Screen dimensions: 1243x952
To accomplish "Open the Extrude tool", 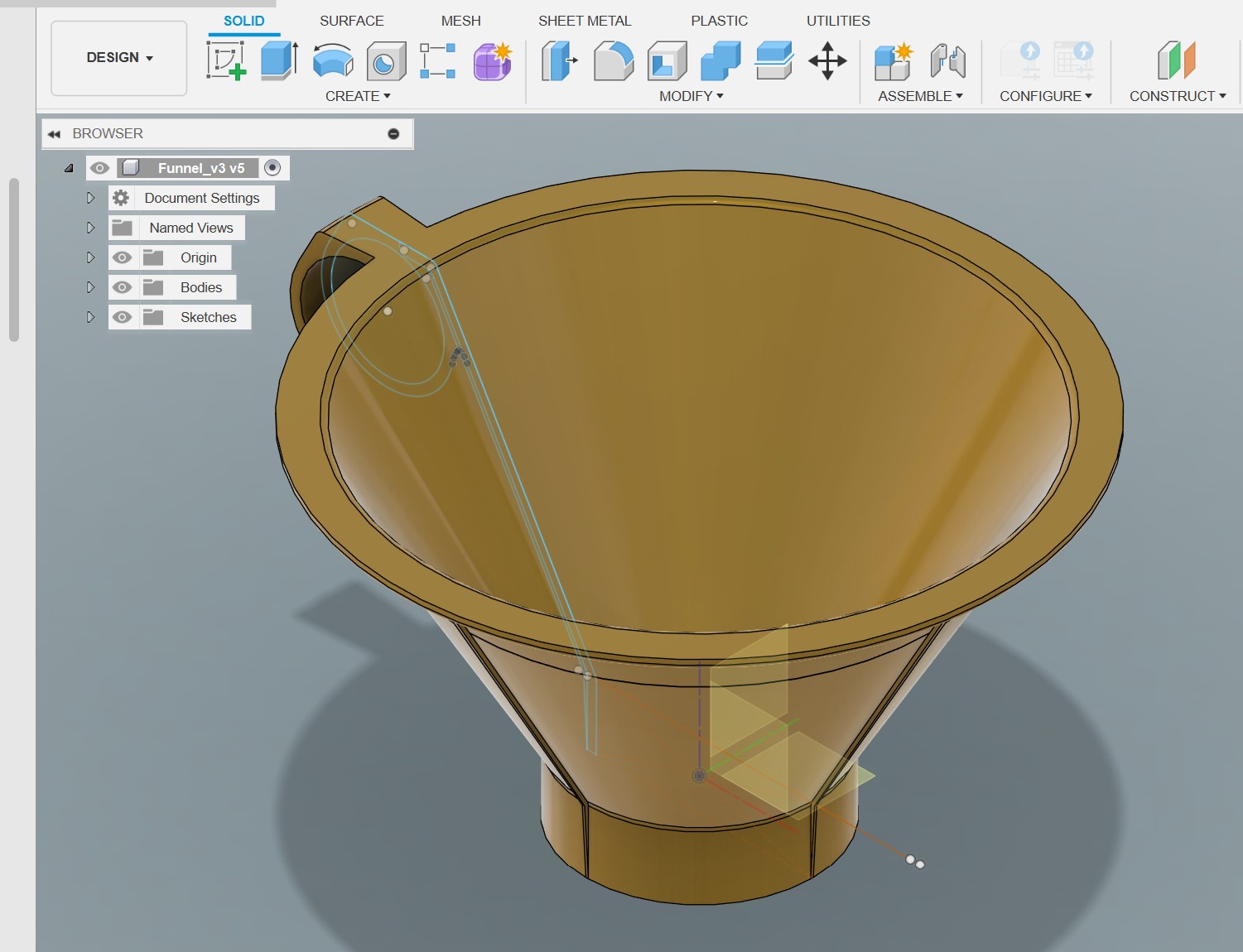I will [x=280, y=60].
